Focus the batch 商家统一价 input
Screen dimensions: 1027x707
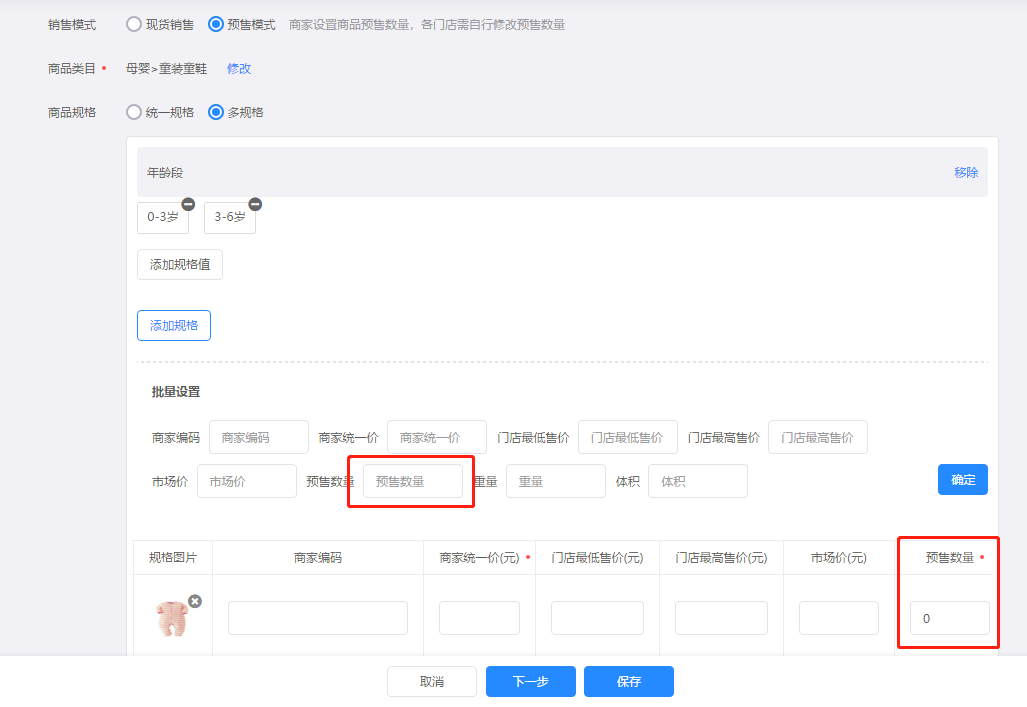437,437
